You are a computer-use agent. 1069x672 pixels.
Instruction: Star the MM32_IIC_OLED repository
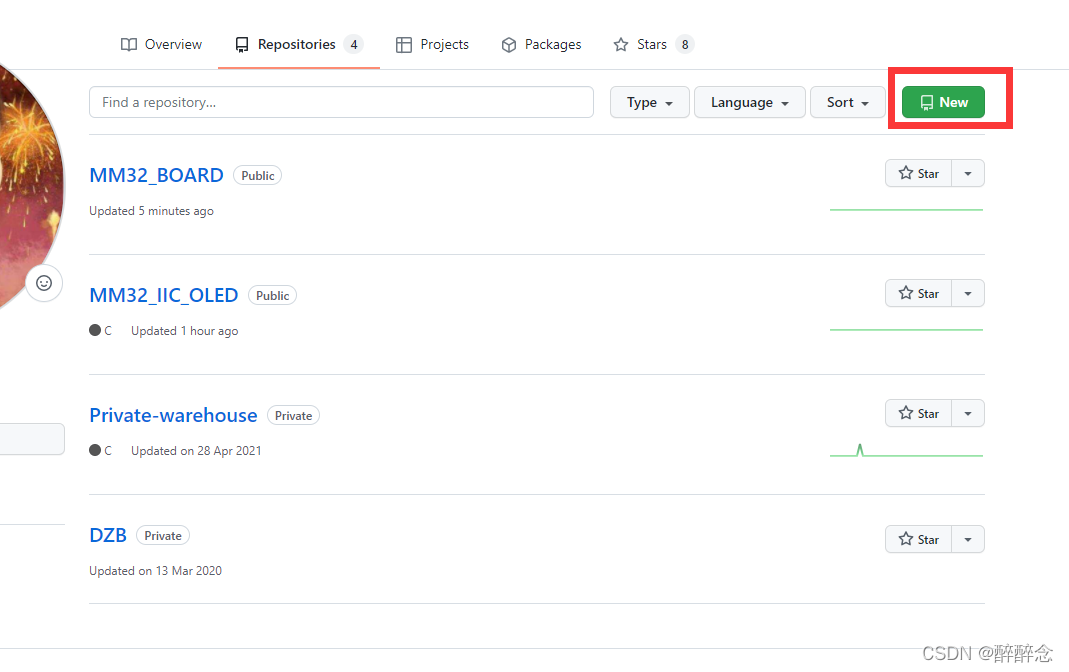tap(918, 293)
